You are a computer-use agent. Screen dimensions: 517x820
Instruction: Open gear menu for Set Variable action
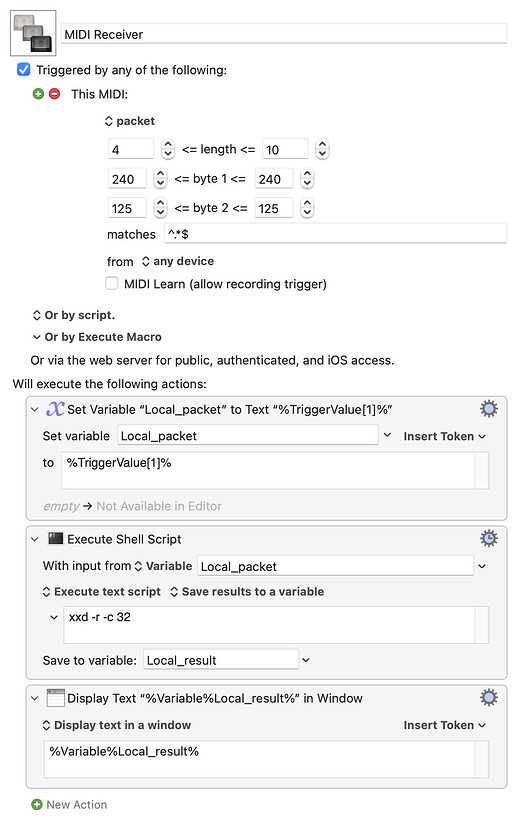[x=489, y=409]
